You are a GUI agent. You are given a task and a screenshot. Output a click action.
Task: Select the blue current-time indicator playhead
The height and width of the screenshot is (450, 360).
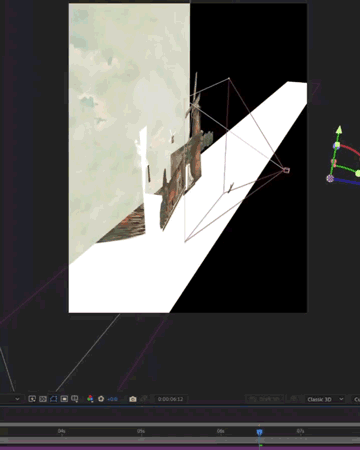[259, 432]
